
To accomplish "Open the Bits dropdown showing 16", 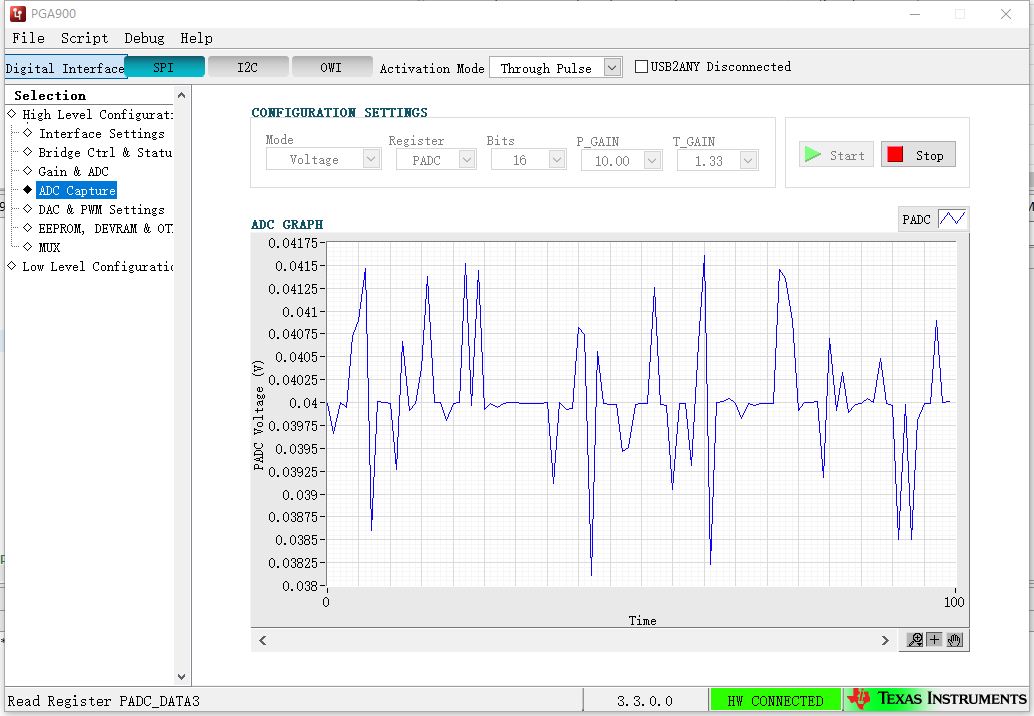I will pyautogui.click(x=557, y=160).
